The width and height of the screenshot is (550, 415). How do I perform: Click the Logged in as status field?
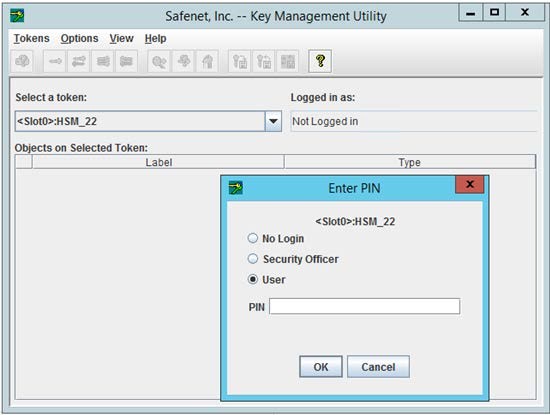point(414,121)
